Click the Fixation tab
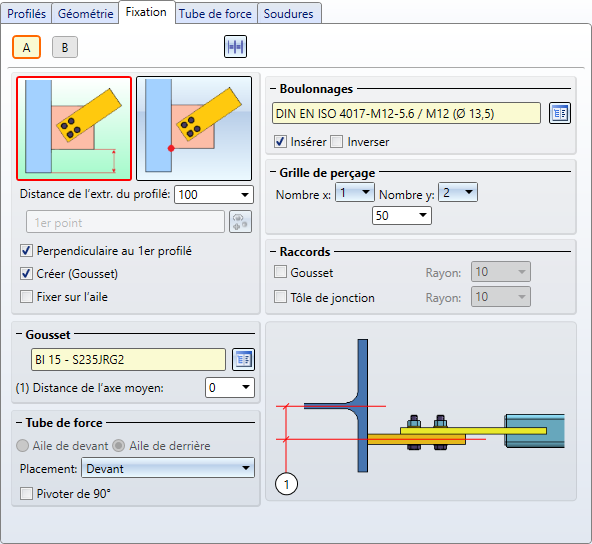The image size is (592, 544). coord(146,12)
